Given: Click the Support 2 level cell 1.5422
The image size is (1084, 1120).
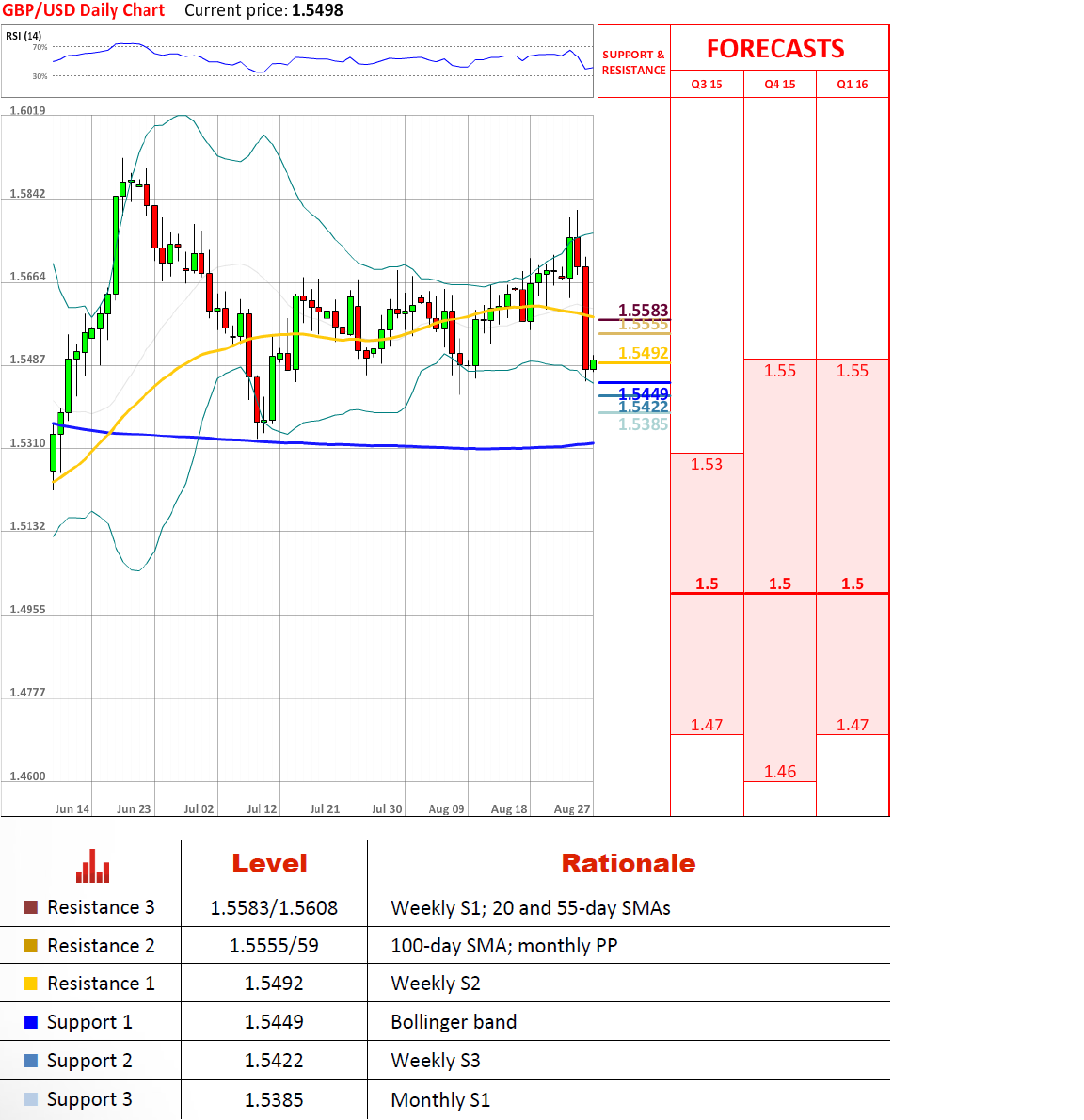Looking at the screenshot, I should coord(274,1061).
